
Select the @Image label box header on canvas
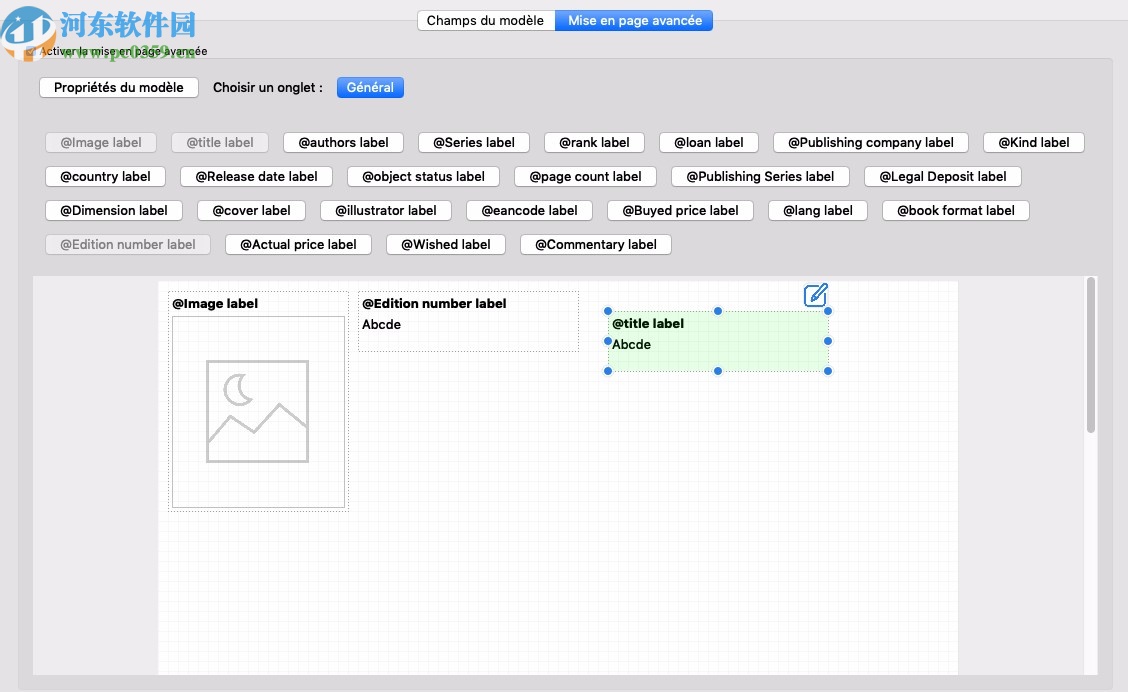(215, 304)
